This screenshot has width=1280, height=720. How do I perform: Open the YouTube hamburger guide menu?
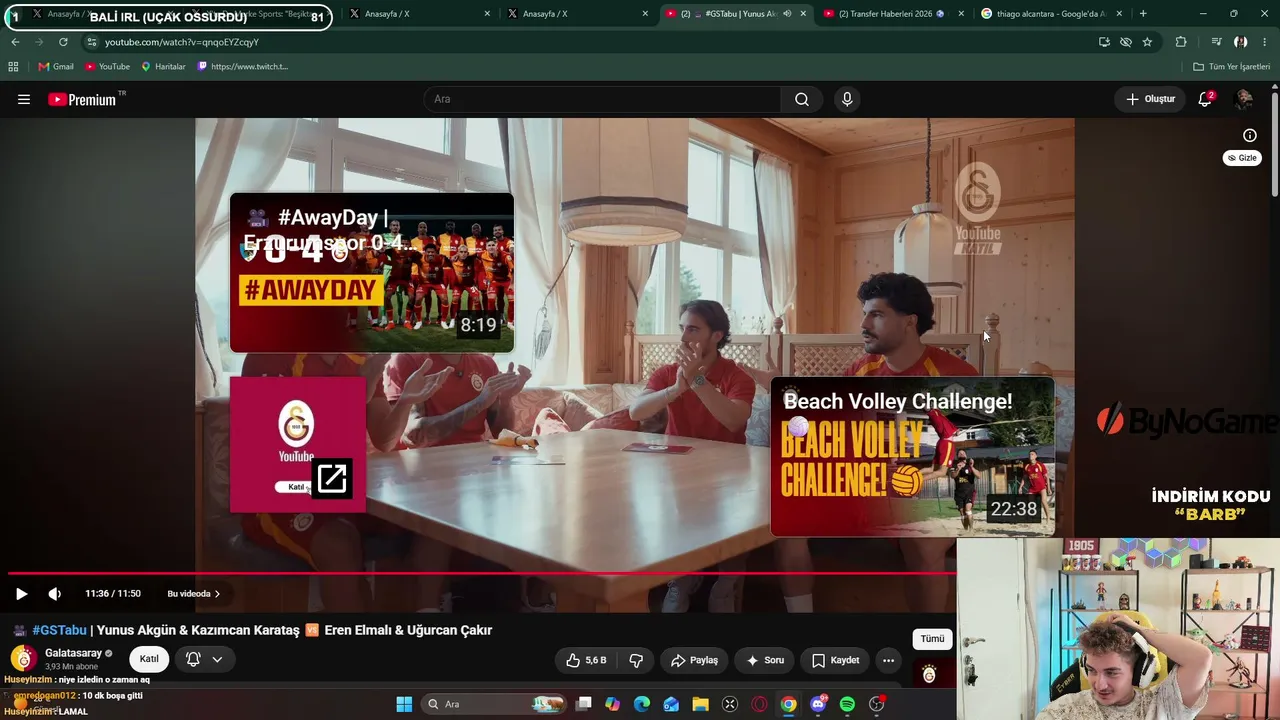point(24,99)
